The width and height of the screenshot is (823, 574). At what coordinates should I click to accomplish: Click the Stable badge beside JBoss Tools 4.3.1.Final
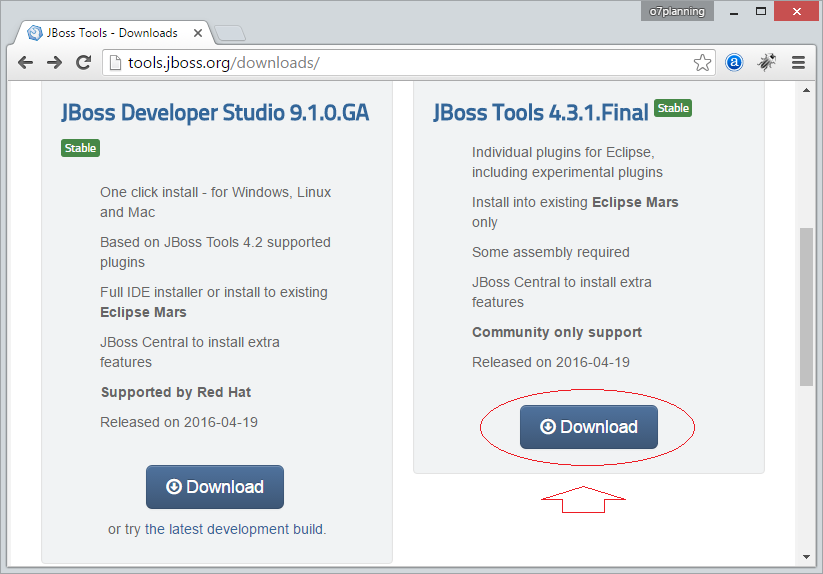coord(673,108)
